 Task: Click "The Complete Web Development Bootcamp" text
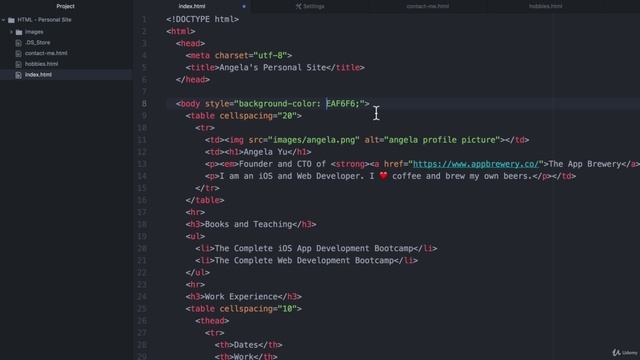click(304, 261)
